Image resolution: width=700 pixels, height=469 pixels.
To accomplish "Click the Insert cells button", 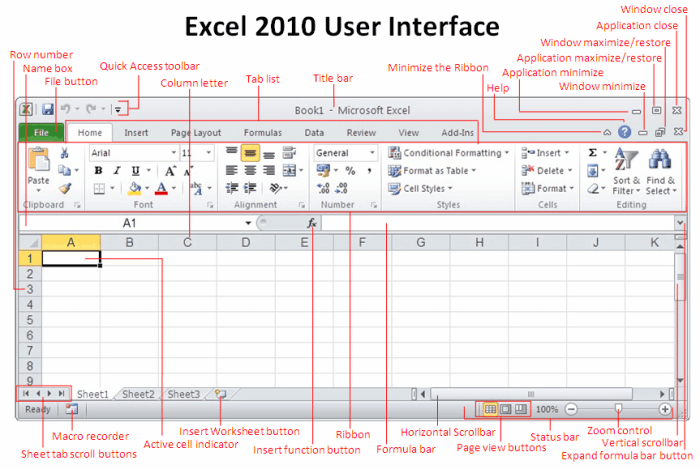I will coord(545,153).
